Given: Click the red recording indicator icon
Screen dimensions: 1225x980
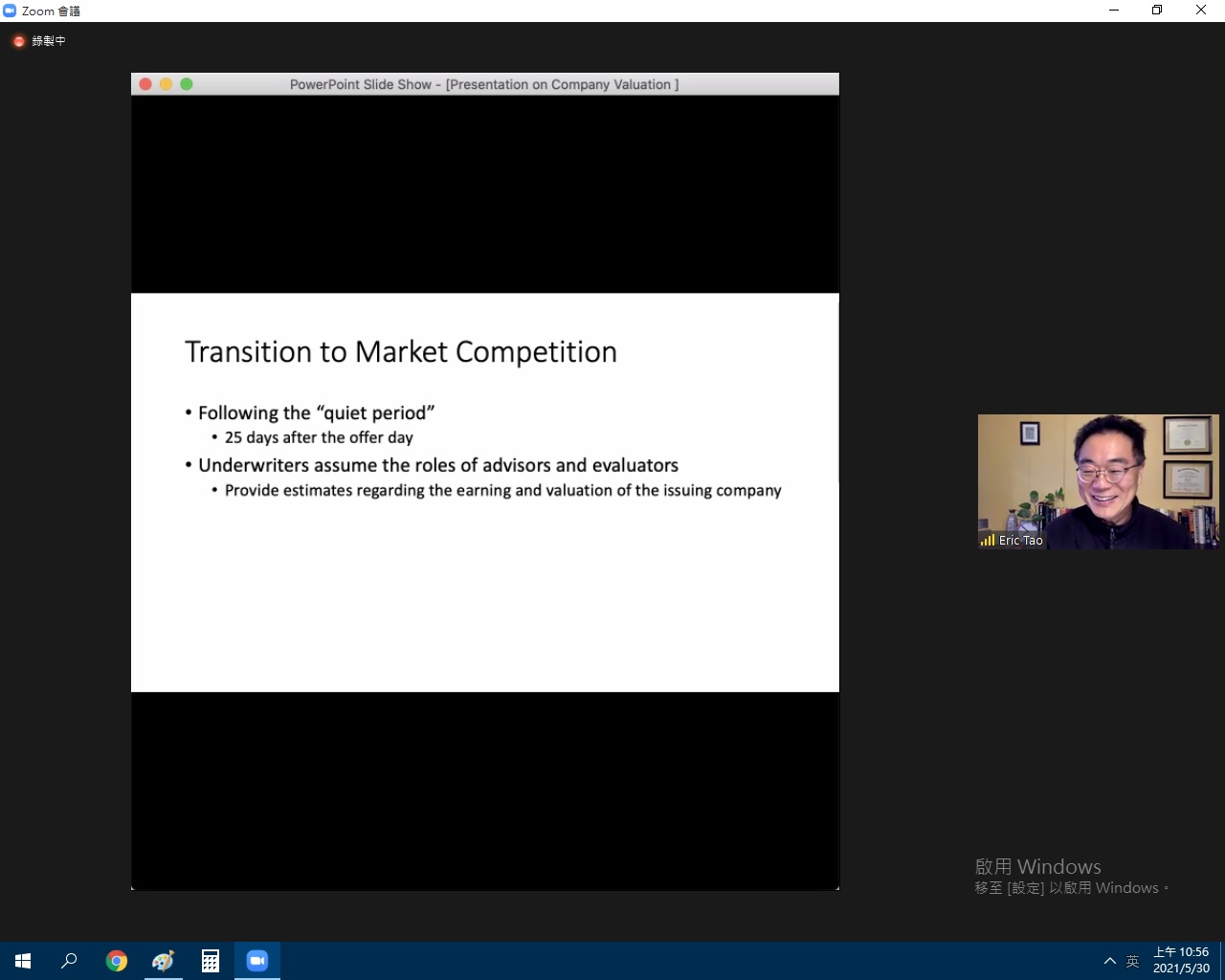Looking at the screenshot, I should (x=18, y=41).
